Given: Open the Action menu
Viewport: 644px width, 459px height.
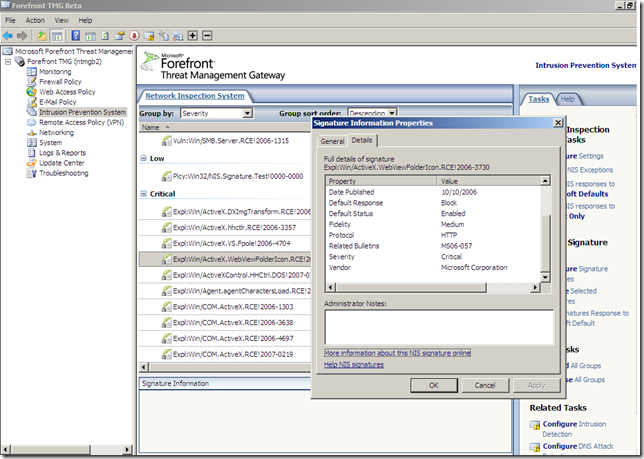Looking at the screenshot, I should click(x=35, y=20).
